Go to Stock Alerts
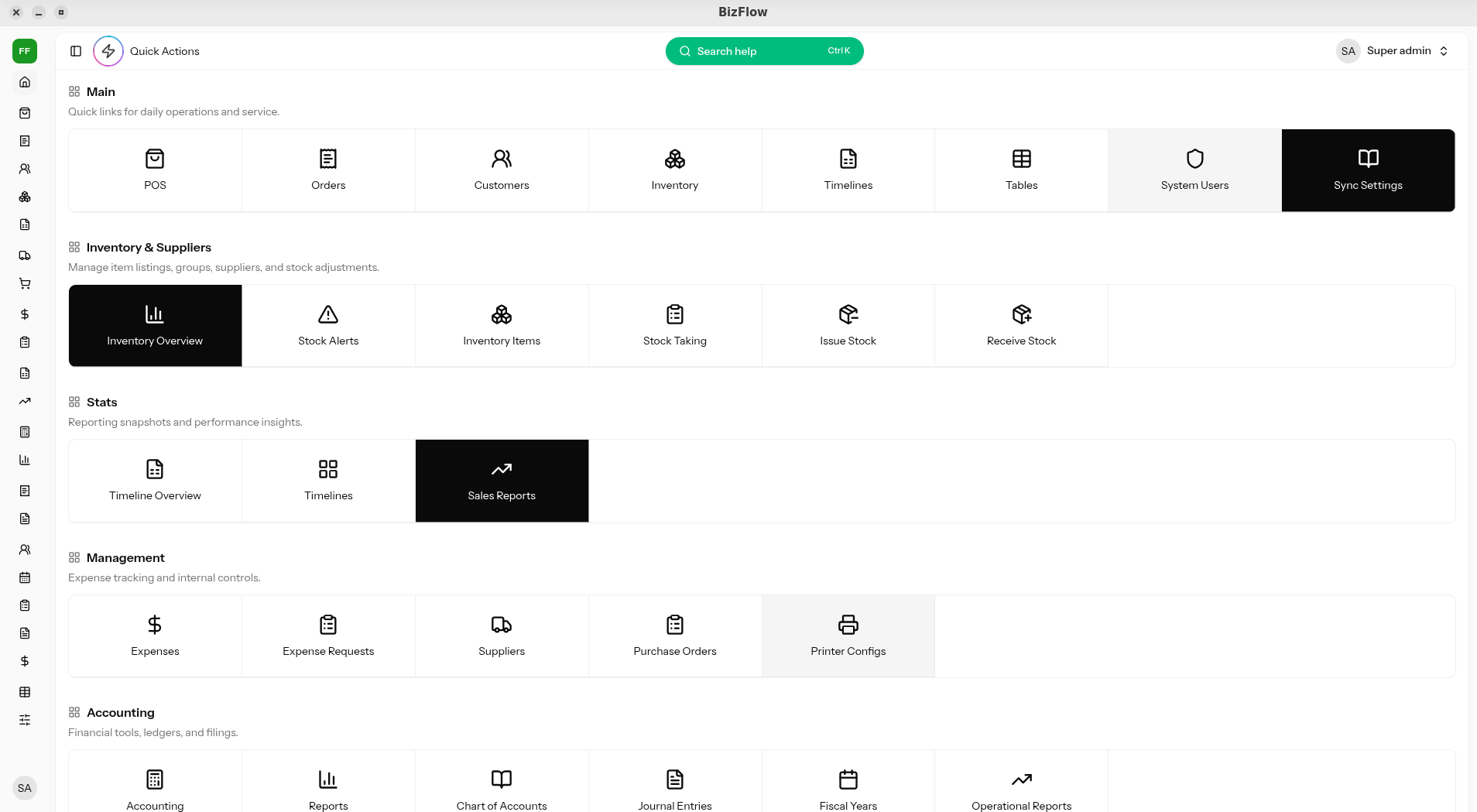Screen dimensions: 1477x812 [328, 326]
